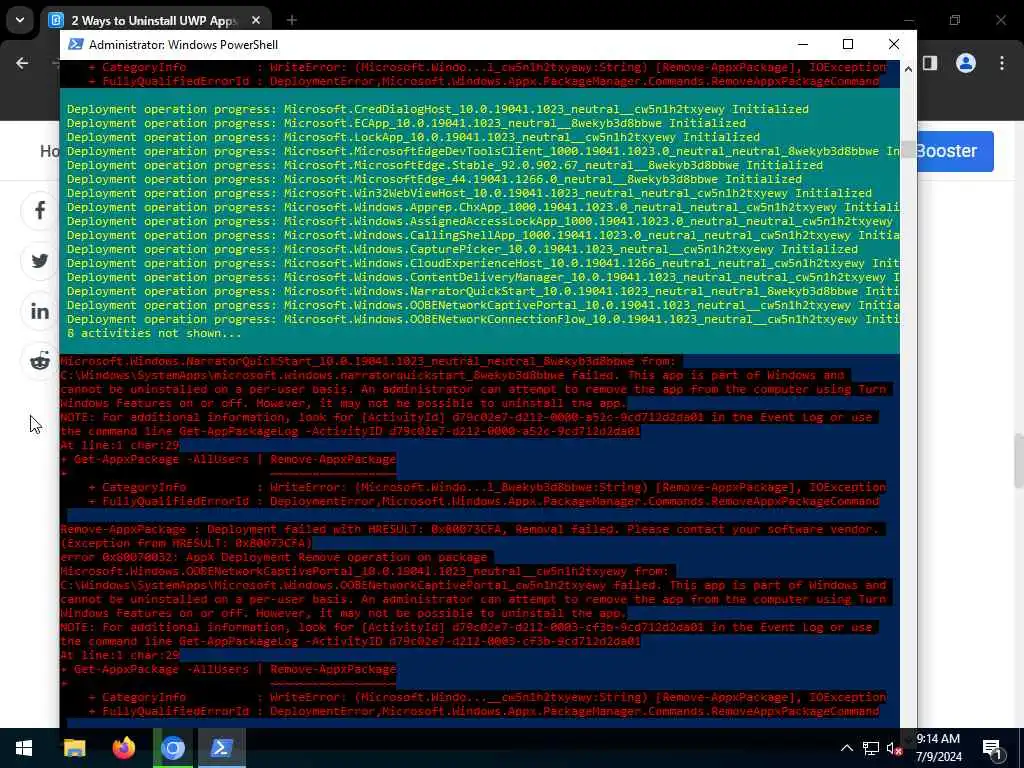Open the tab search dropdown in Chrome
The image size is (1024, 768).
pyautogui.click(x=20, y=20)
